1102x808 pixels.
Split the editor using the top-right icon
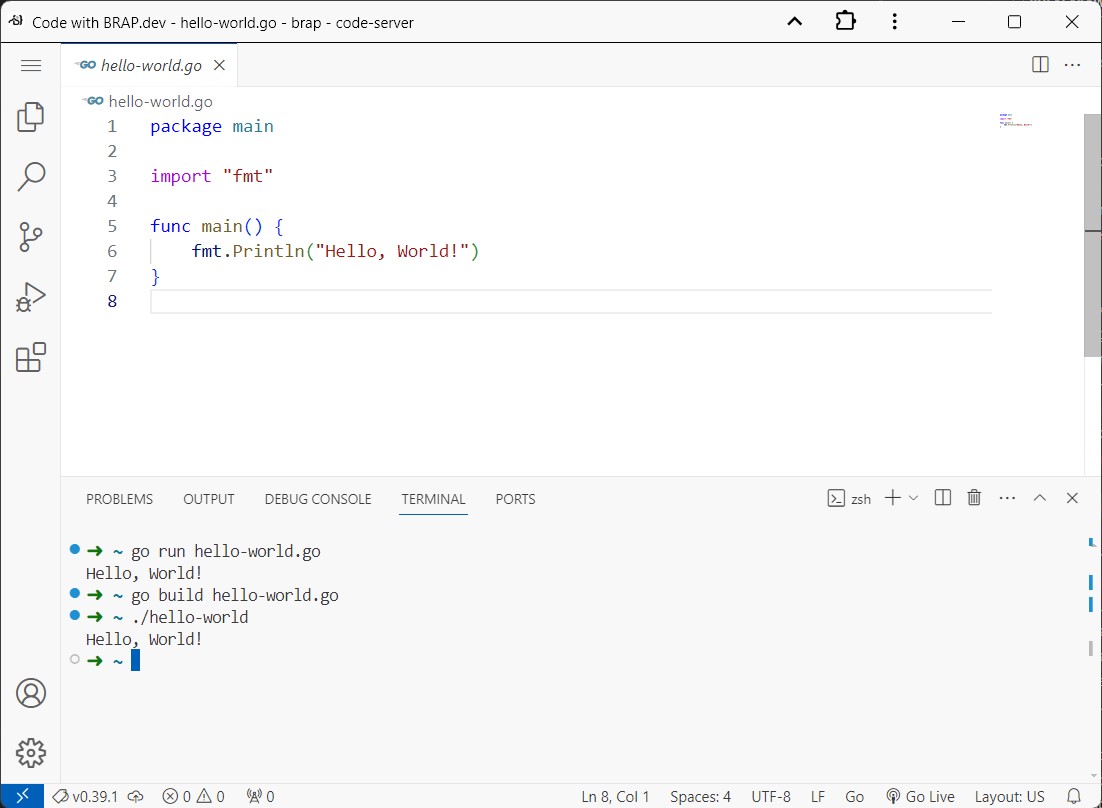1040,64
